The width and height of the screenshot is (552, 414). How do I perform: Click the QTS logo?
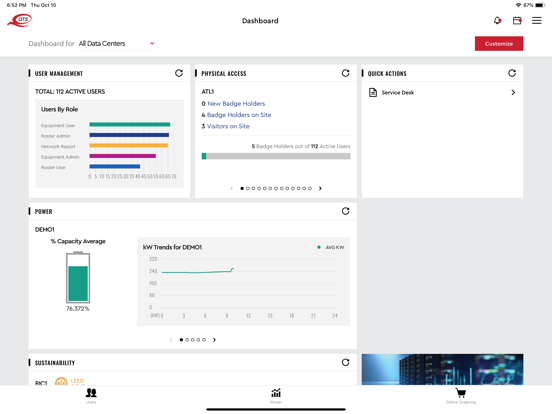pyautogui.click(x=19, y=20)
